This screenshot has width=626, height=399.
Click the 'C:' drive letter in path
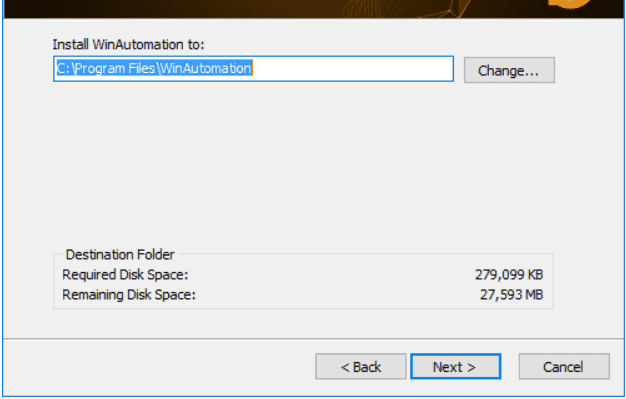coord(63,68)
